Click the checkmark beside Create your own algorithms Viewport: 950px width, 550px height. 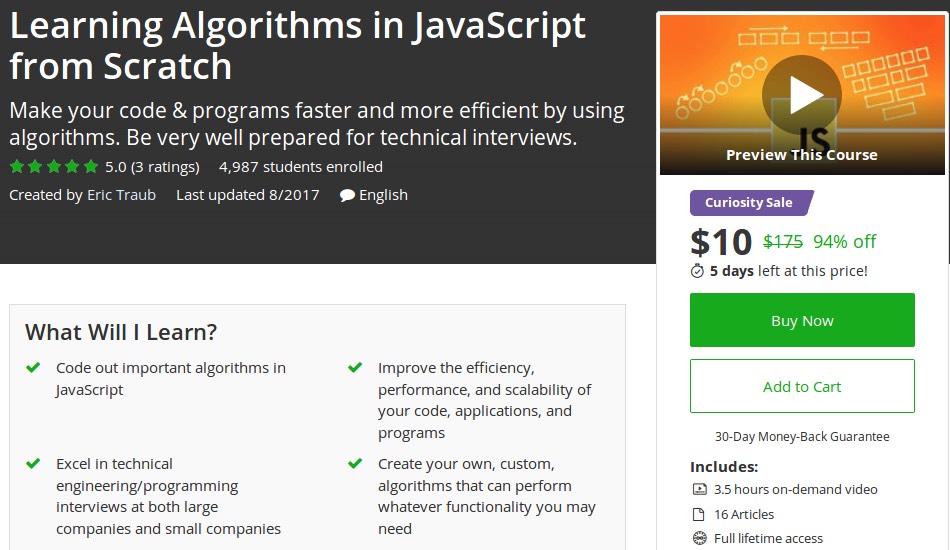coord(355,464)
